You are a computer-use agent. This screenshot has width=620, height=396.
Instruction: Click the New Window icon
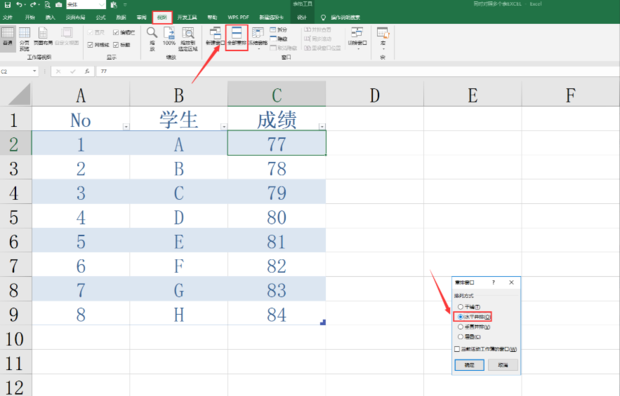(x=215, y=36)
